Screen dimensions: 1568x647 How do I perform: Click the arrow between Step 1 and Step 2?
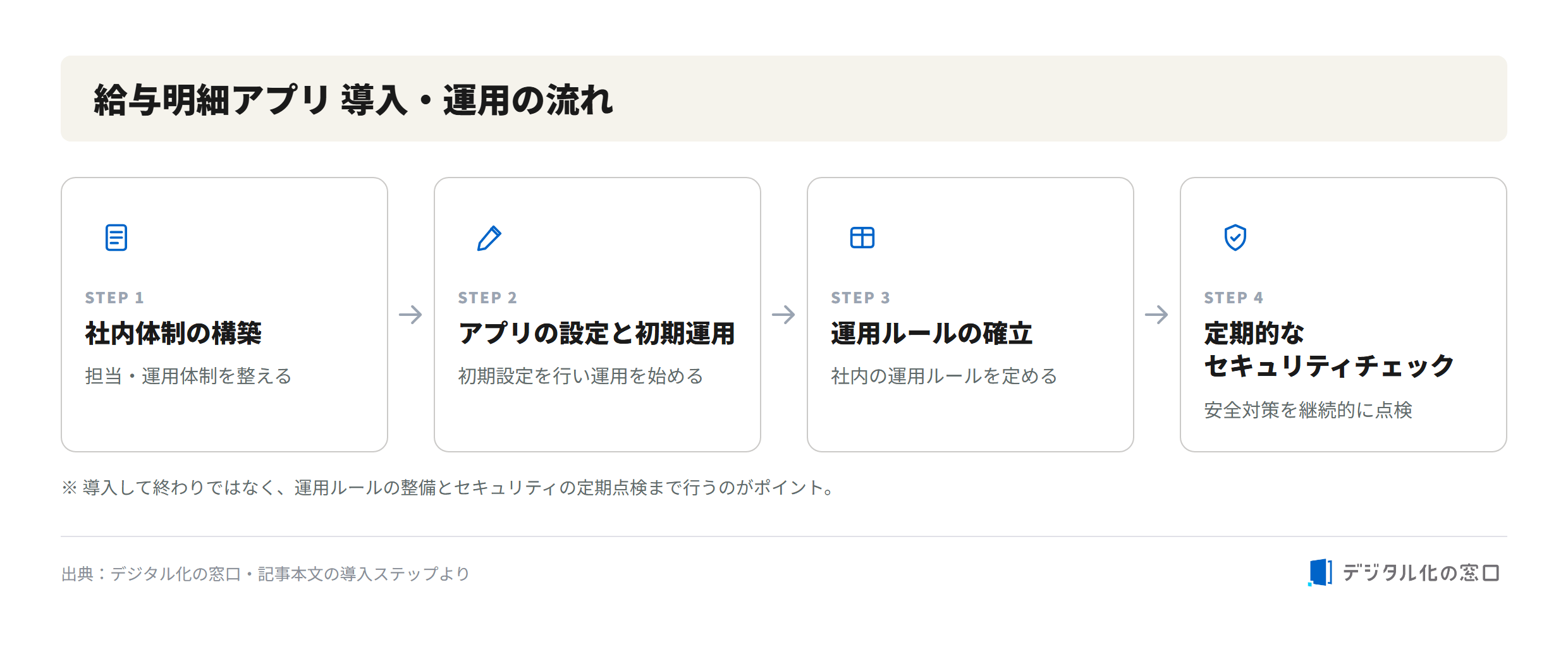point(410,314)
